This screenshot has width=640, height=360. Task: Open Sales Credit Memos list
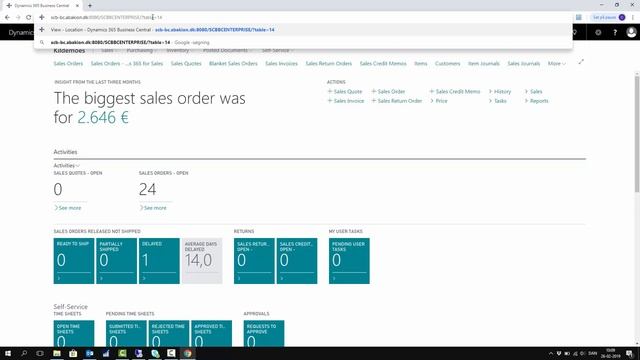[383, 64]
